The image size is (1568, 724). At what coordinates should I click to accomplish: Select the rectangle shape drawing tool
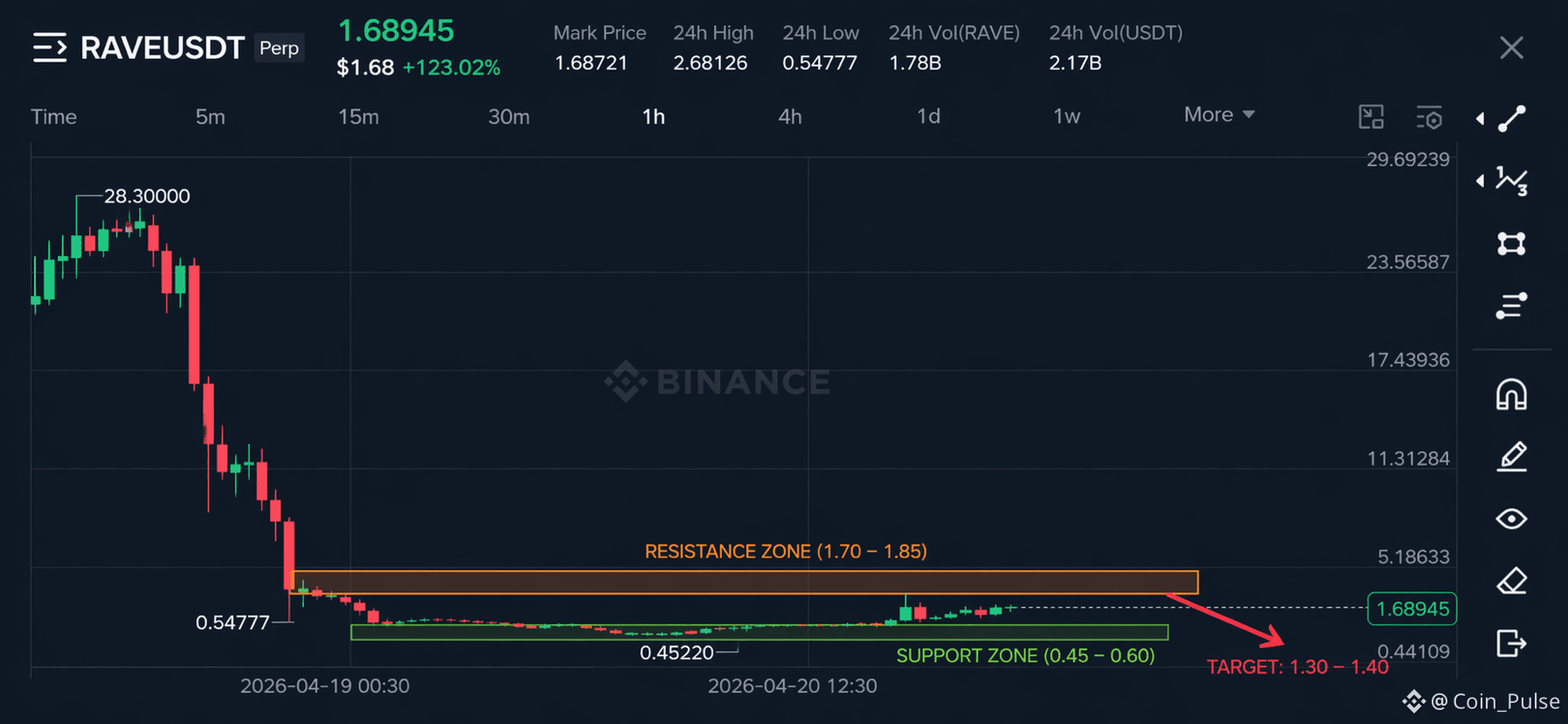click(1511, 243)
